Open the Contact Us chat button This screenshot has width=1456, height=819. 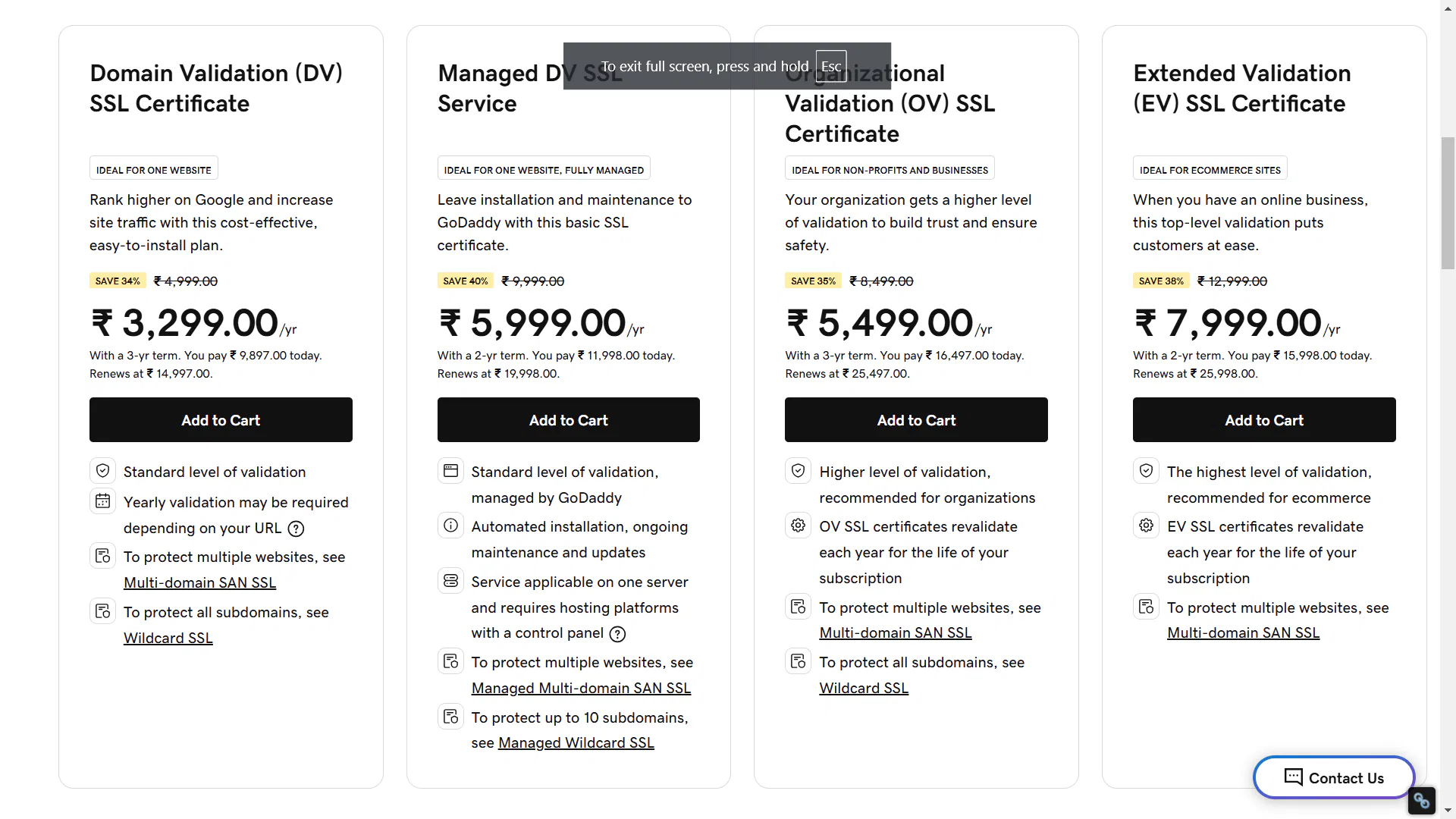[x=1333, y=778]
